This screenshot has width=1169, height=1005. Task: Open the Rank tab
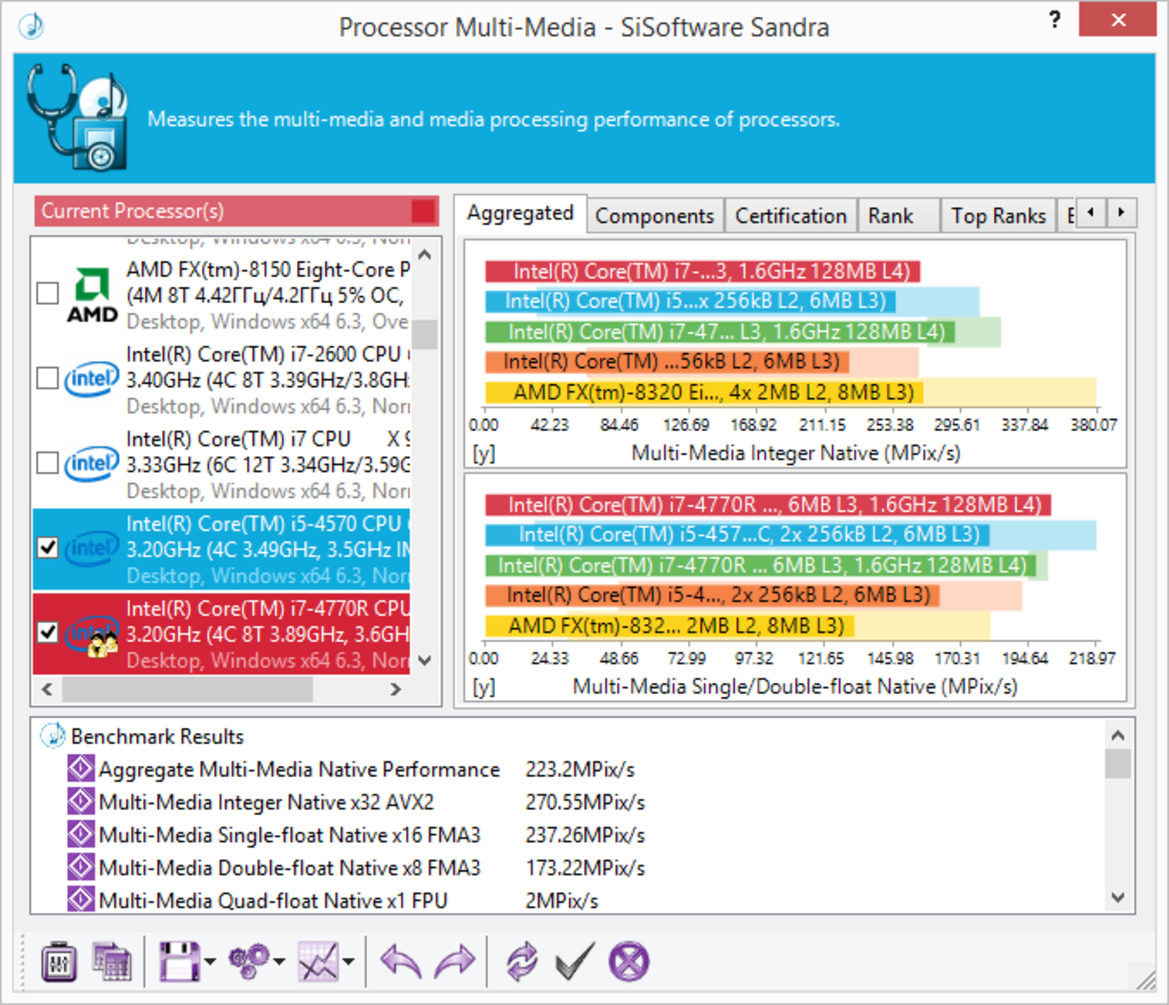898,216
